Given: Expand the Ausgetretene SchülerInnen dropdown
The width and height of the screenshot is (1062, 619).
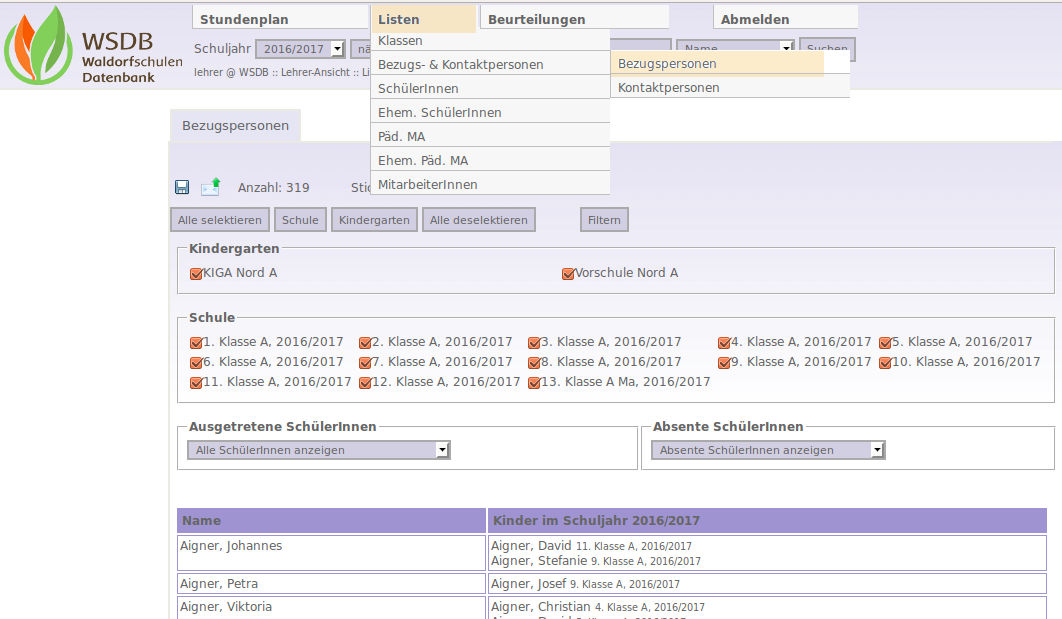Looking at the screenshot, I should [x=319, y=450].
